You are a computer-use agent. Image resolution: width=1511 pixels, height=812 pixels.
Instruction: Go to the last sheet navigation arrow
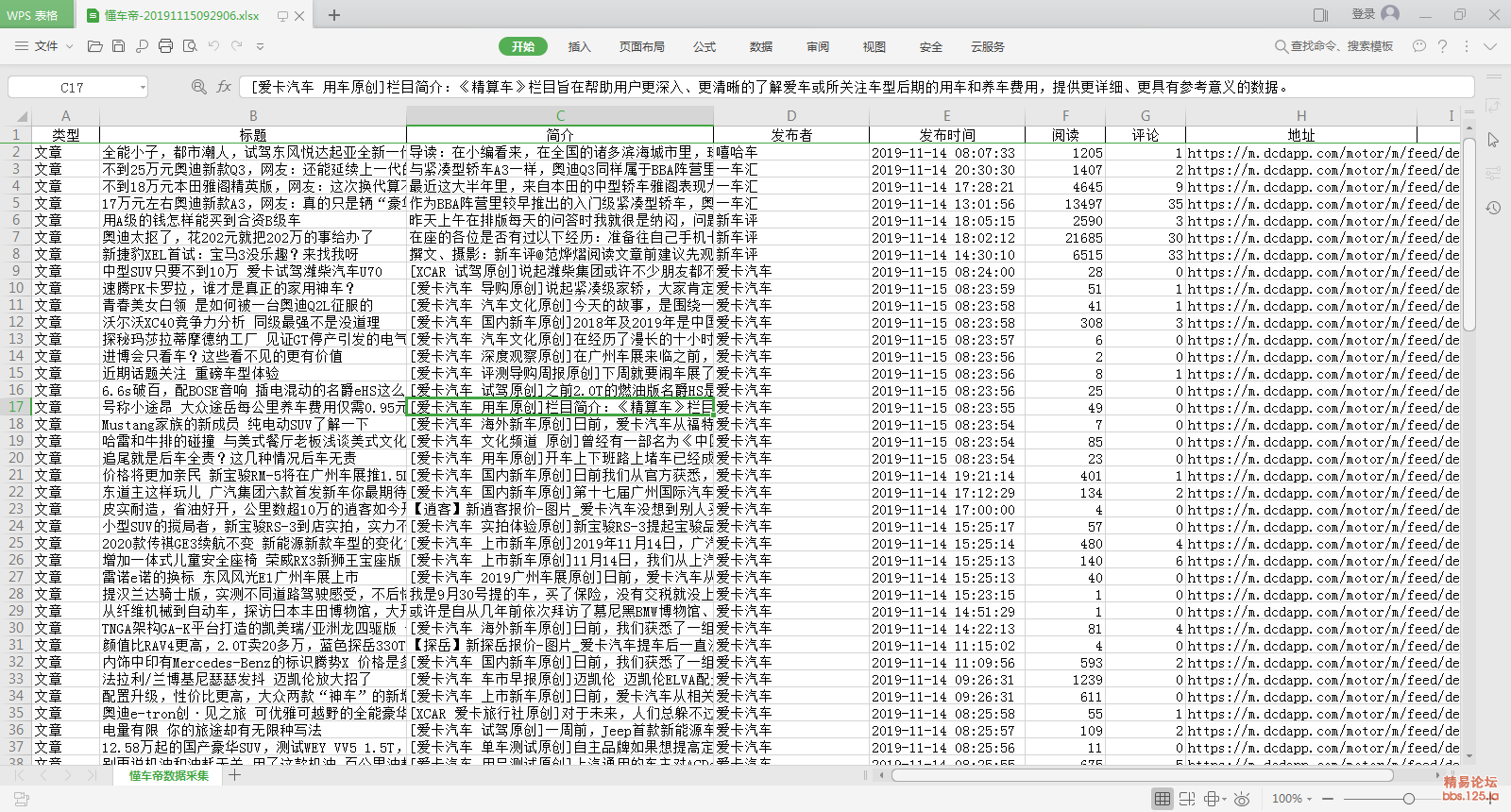point(91,775)
